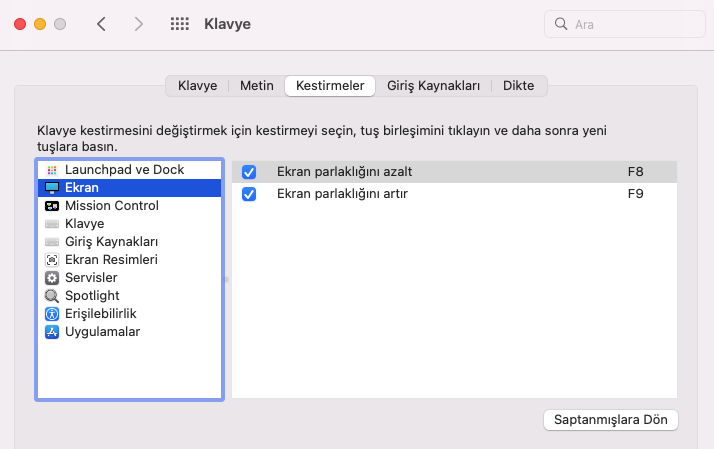Click the Ekran Resimleri screenshot icon
The height and width of the screenshot is (449, 714).
coord(52,260)
